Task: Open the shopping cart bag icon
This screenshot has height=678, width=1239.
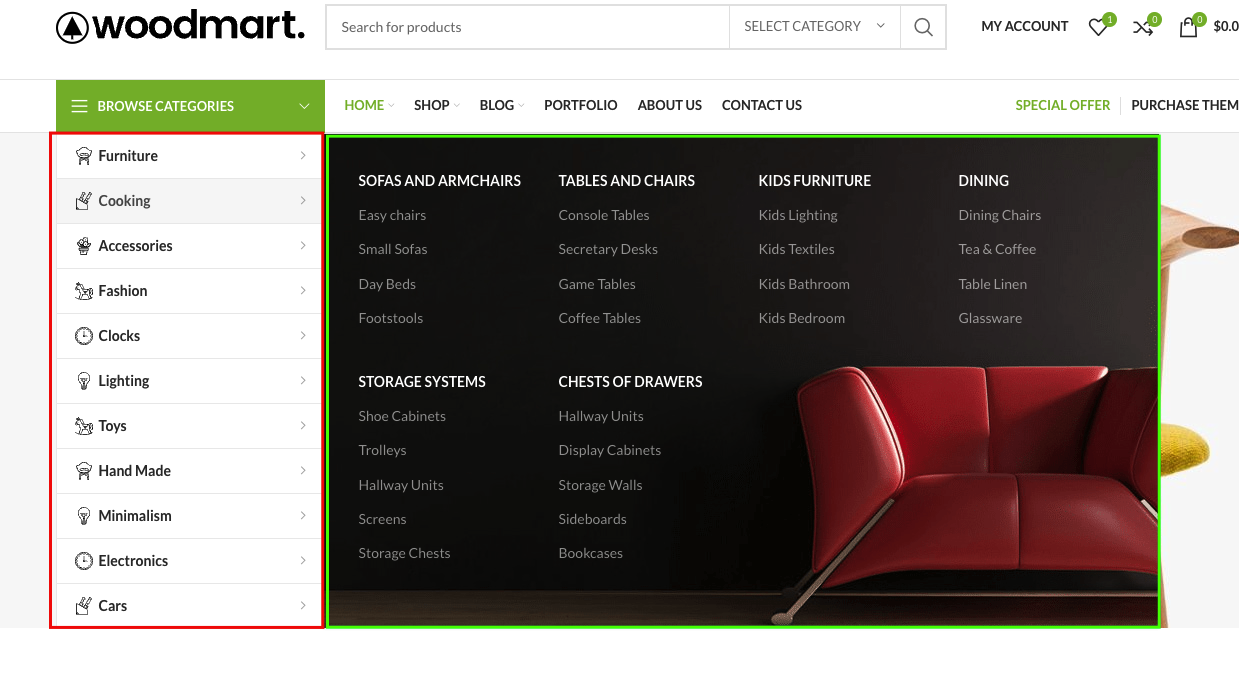Action: point(1188,27)
